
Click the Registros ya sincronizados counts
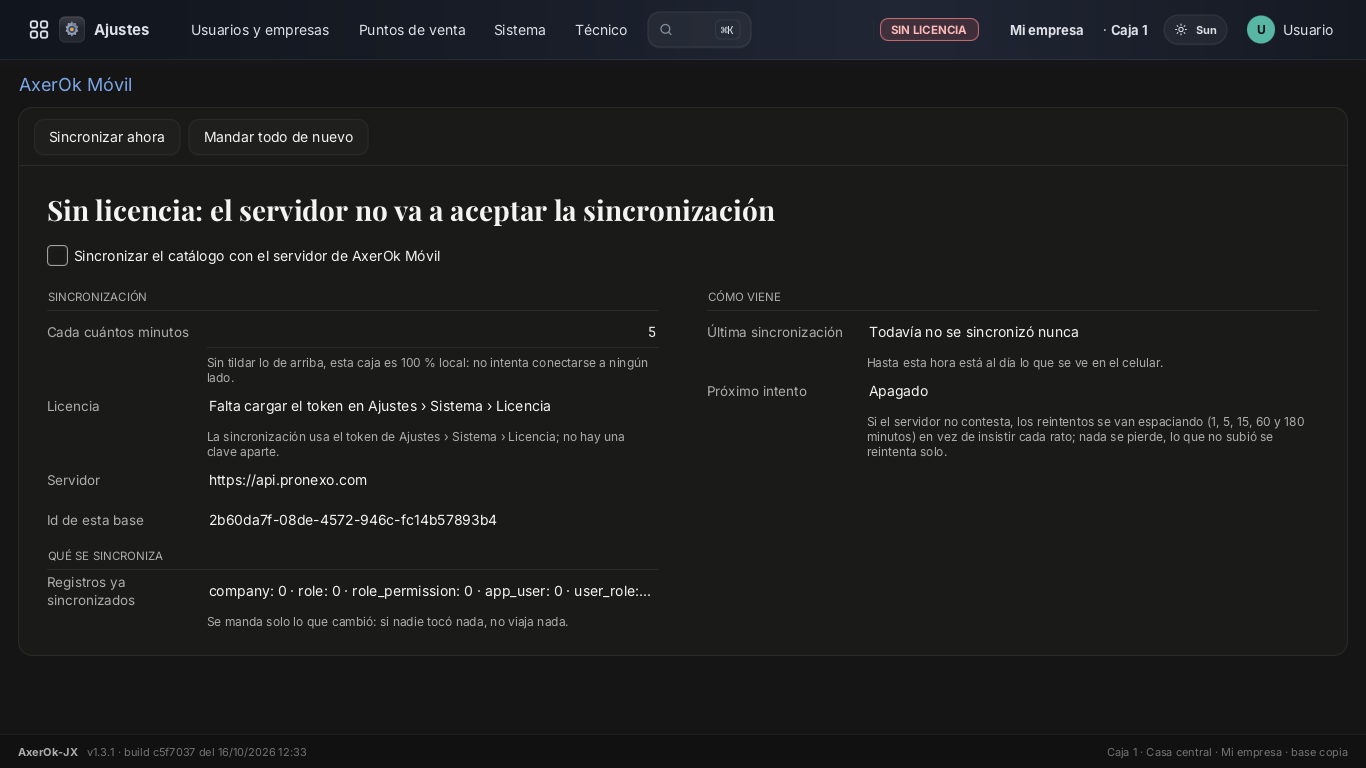(x=430, y=591)
